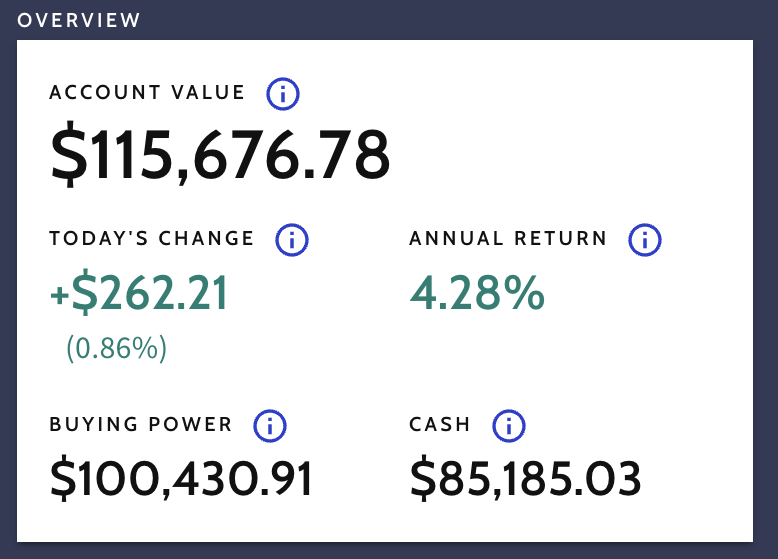Image resolution: width=778 pixels, height=559 pixels.
Task: Click the plus sign before $262.21
Action: pyautogui.click(x=59, y=296)
